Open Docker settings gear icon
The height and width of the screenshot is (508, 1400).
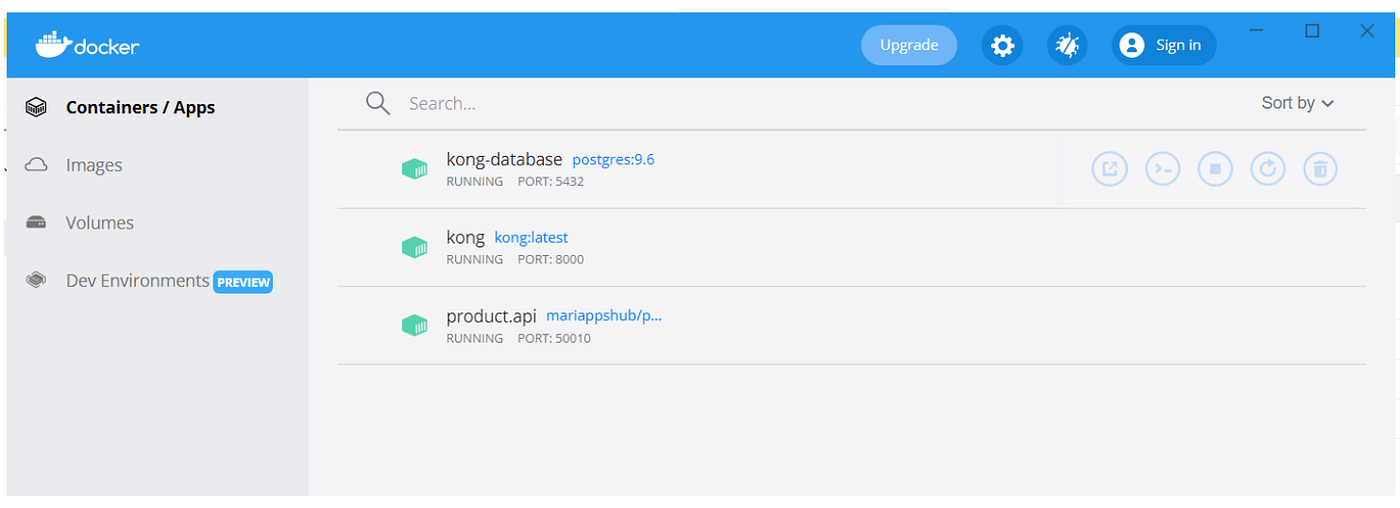coord(1002,46)
